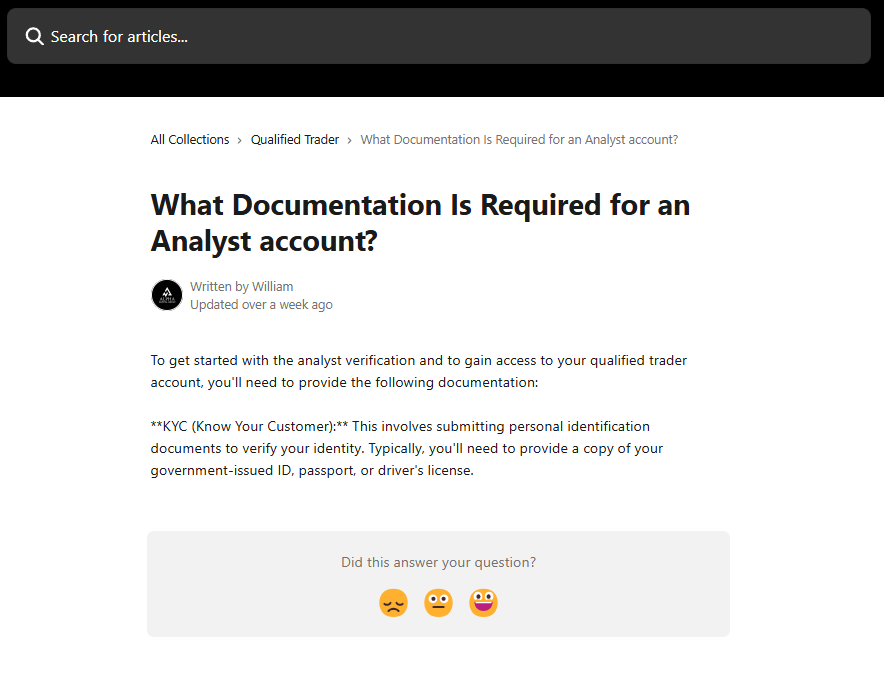Click the current article breadcrumb text

[x=519, y=140]
